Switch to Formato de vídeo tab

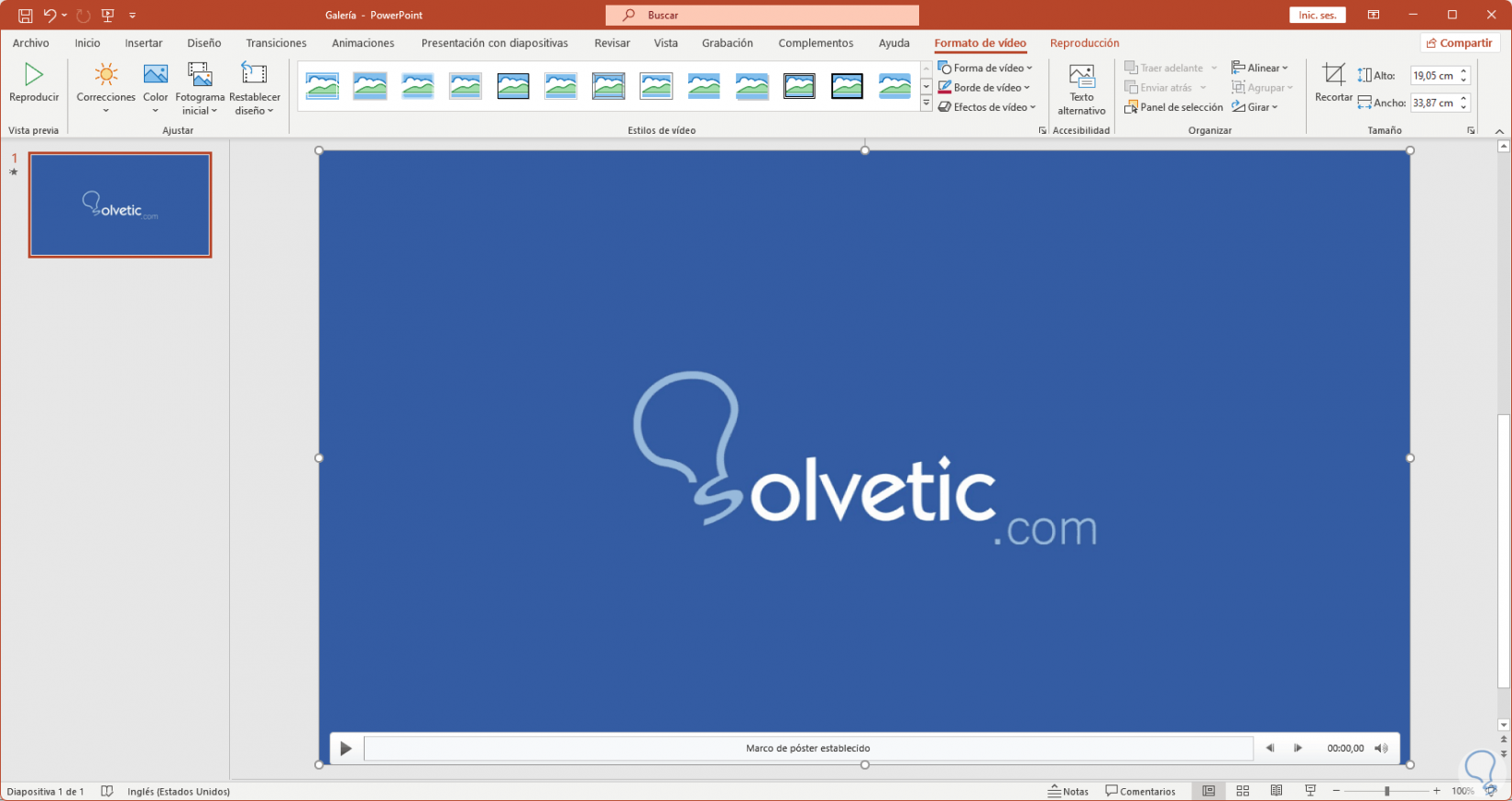point(980,43)
